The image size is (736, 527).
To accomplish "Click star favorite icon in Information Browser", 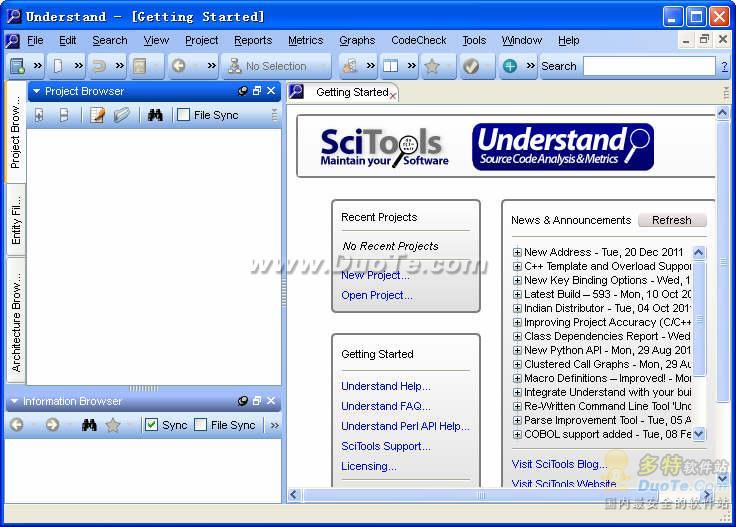I will pyautogui.click(x=113, y=425).
